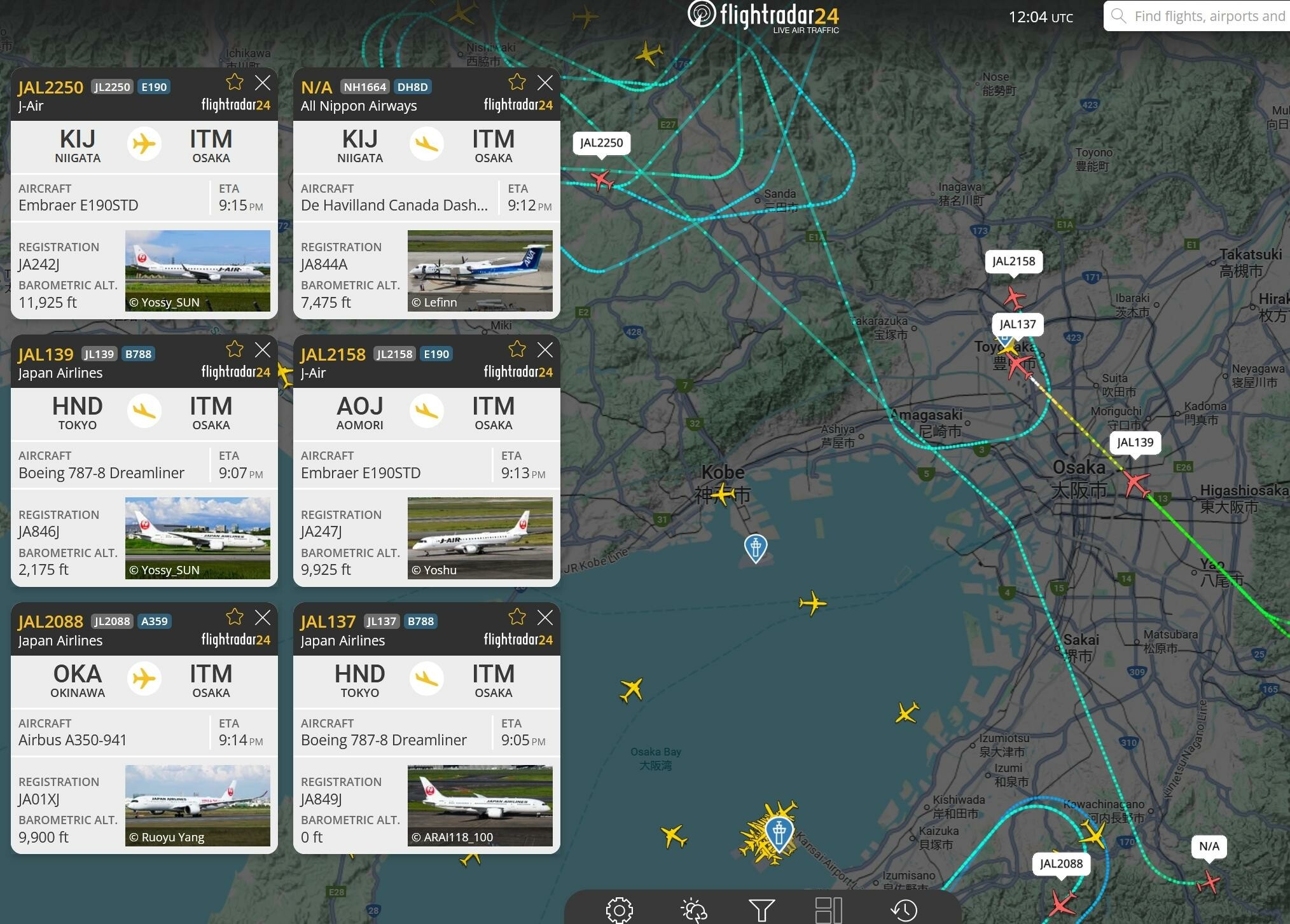Click NH1664 flight number badge
This screenshot has width=1290, height=924.
[x=364, y=86]
